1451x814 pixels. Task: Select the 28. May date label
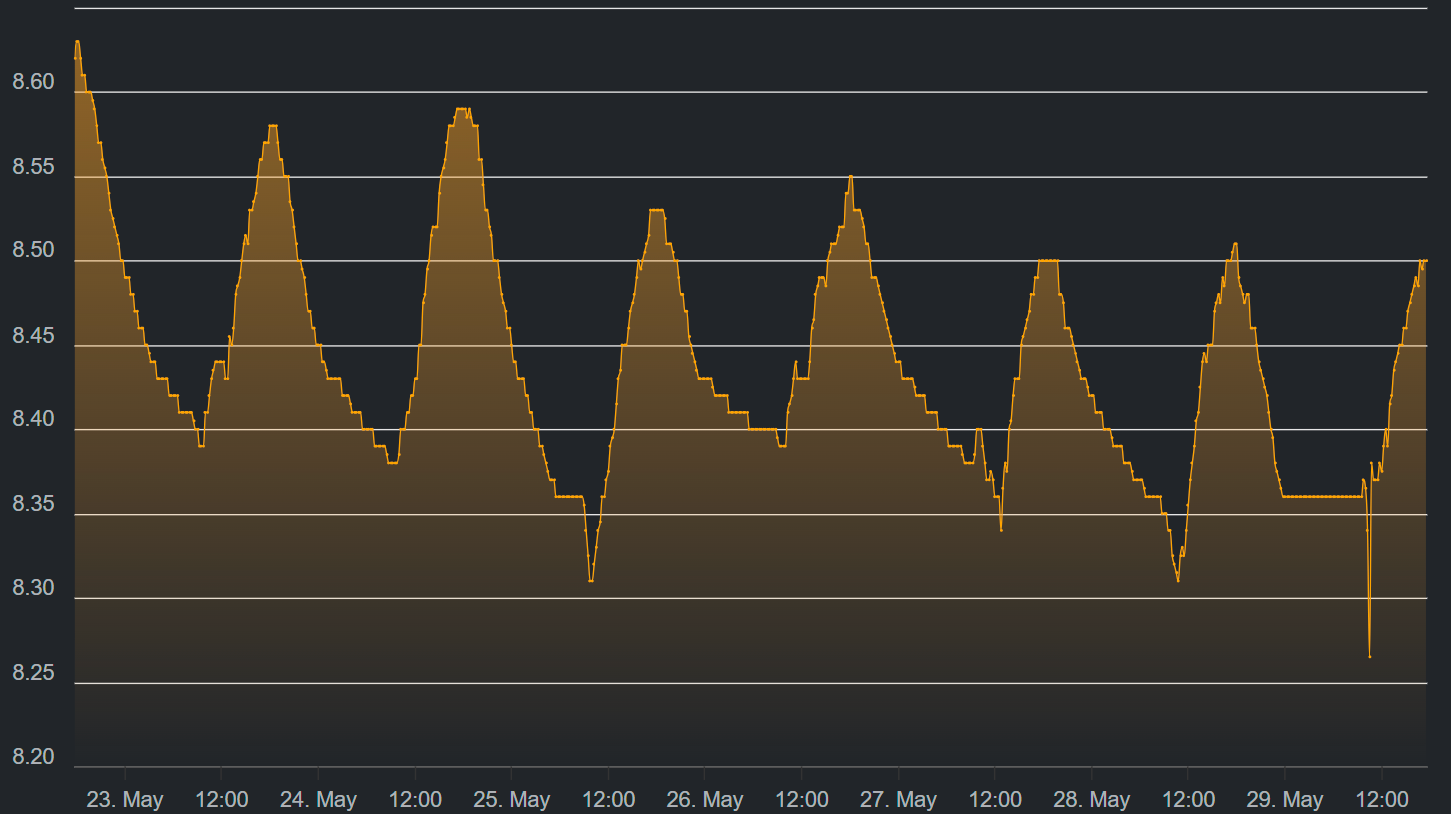pyautogui.click(x=1091, y=800)
